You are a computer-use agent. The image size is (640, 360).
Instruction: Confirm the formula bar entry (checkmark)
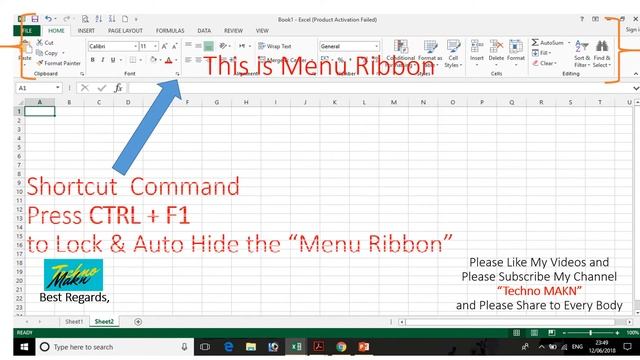pos(102,88)
